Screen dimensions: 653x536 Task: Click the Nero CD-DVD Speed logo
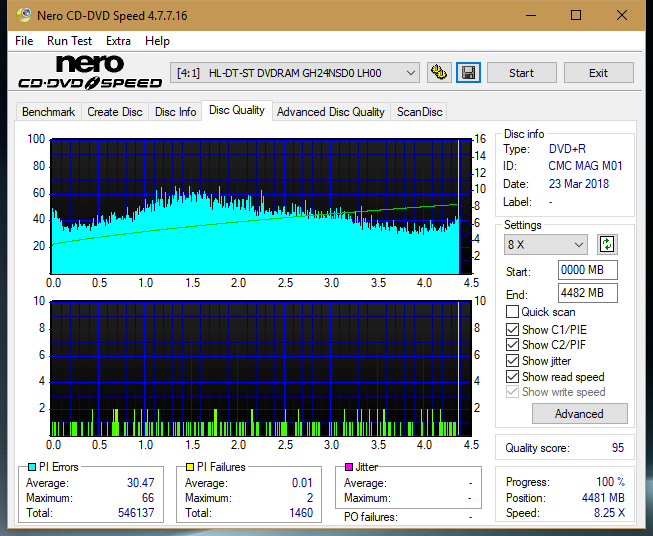coord(90,72)
